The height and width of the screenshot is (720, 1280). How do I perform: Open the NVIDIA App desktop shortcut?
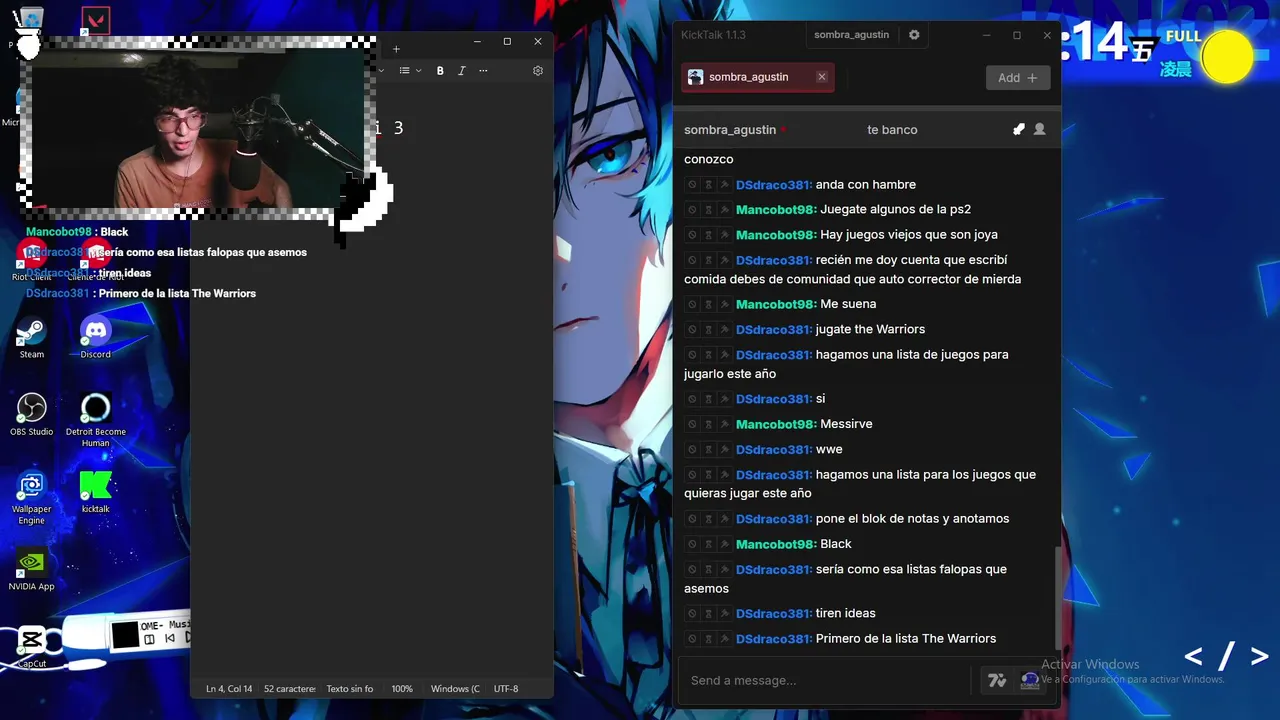tap(32, 570)
